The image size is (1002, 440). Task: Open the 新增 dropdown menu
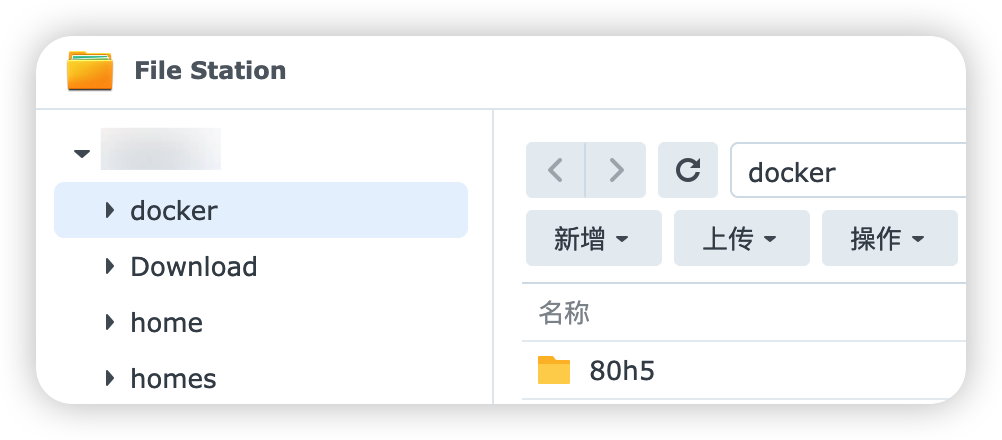(593, 238)
